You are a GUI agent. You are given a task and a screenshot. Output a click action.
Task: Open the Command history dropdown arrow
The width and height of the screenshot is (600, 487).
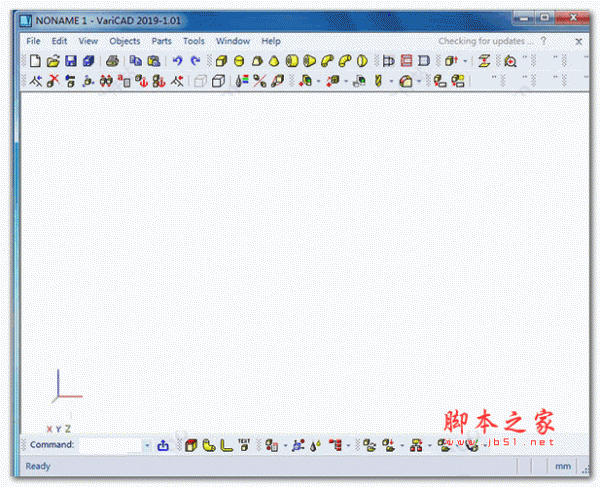(147, 446)
